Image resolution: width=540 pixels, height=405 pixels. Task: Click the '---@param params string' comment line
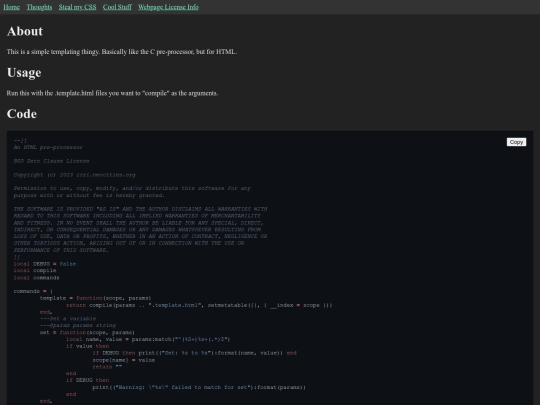[78, 325]
